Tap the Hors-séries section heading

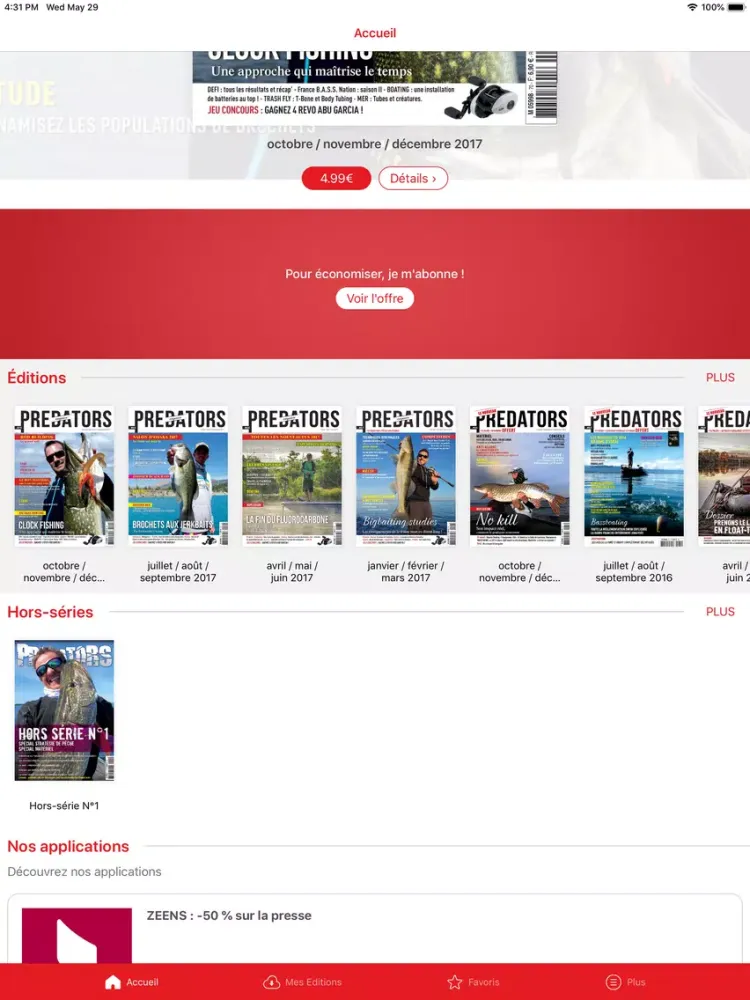[x=50, y=612]
